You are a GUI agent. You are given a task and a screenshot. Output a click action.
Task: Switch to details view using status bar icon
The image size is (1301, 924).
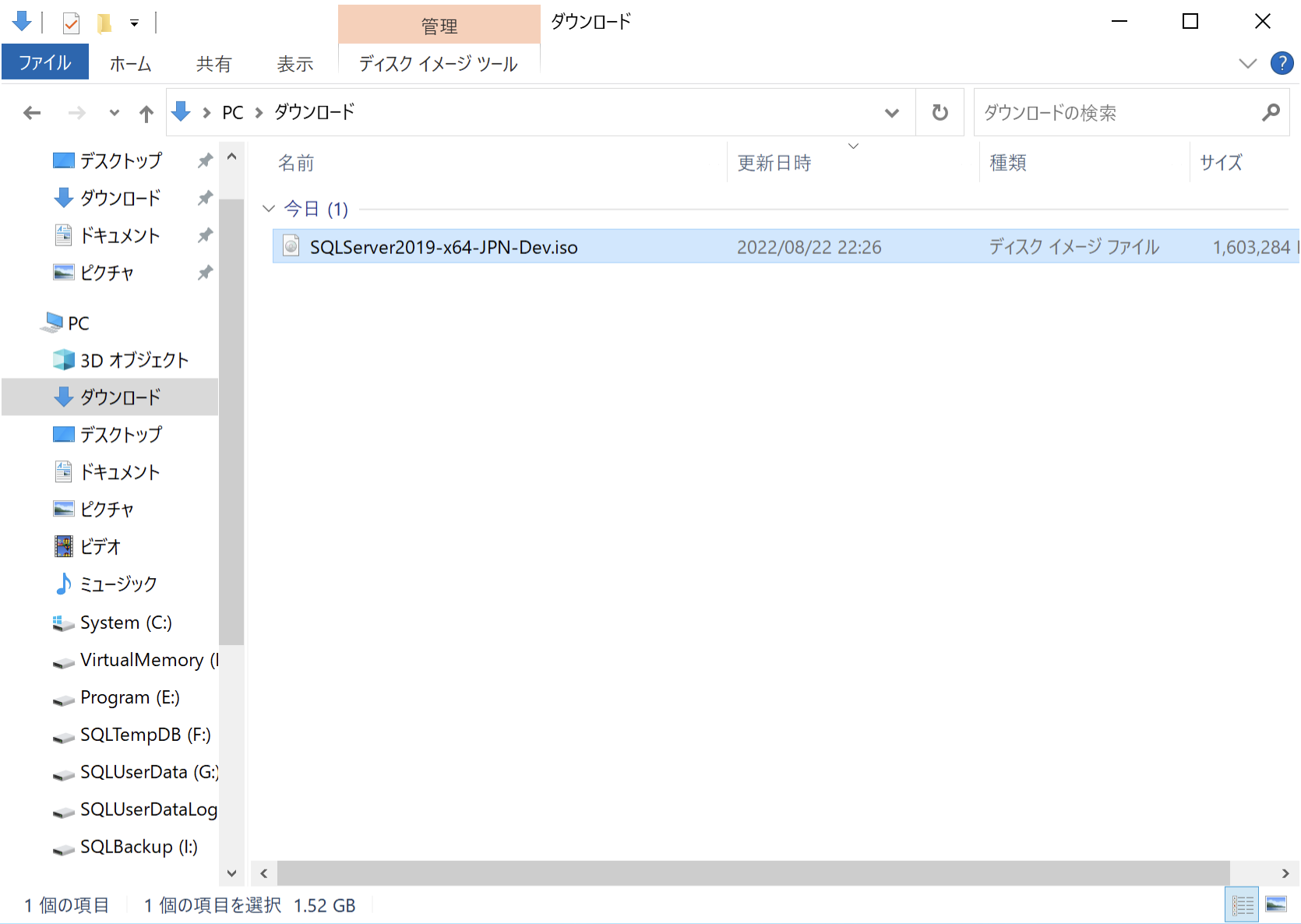pyautogui.click(x=1243, y=904)
